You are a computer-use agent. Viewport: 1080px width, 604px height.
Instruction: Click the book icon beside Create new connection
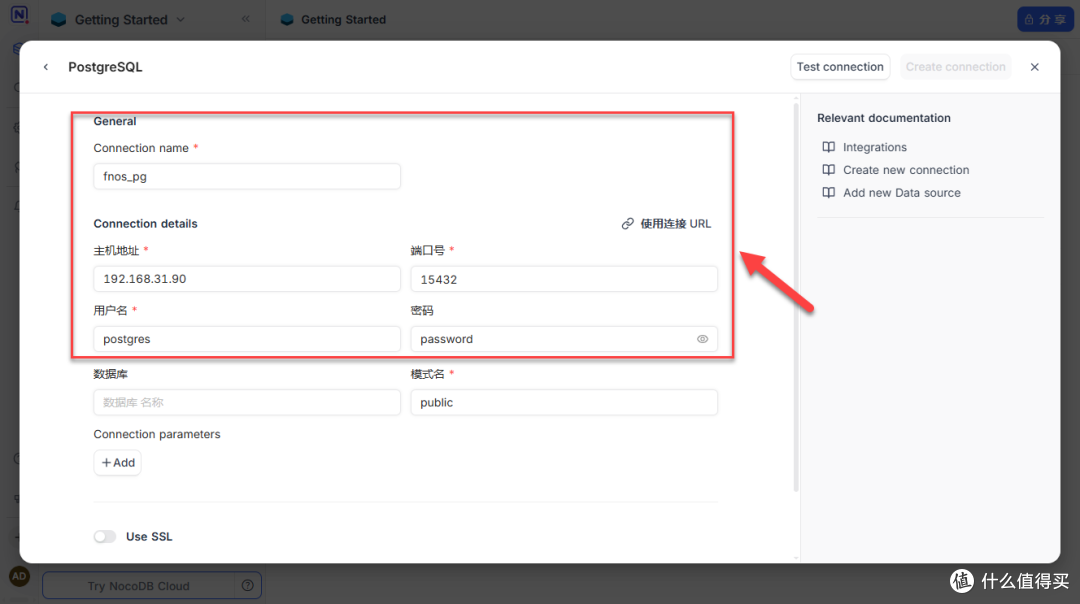coord(829,170)
